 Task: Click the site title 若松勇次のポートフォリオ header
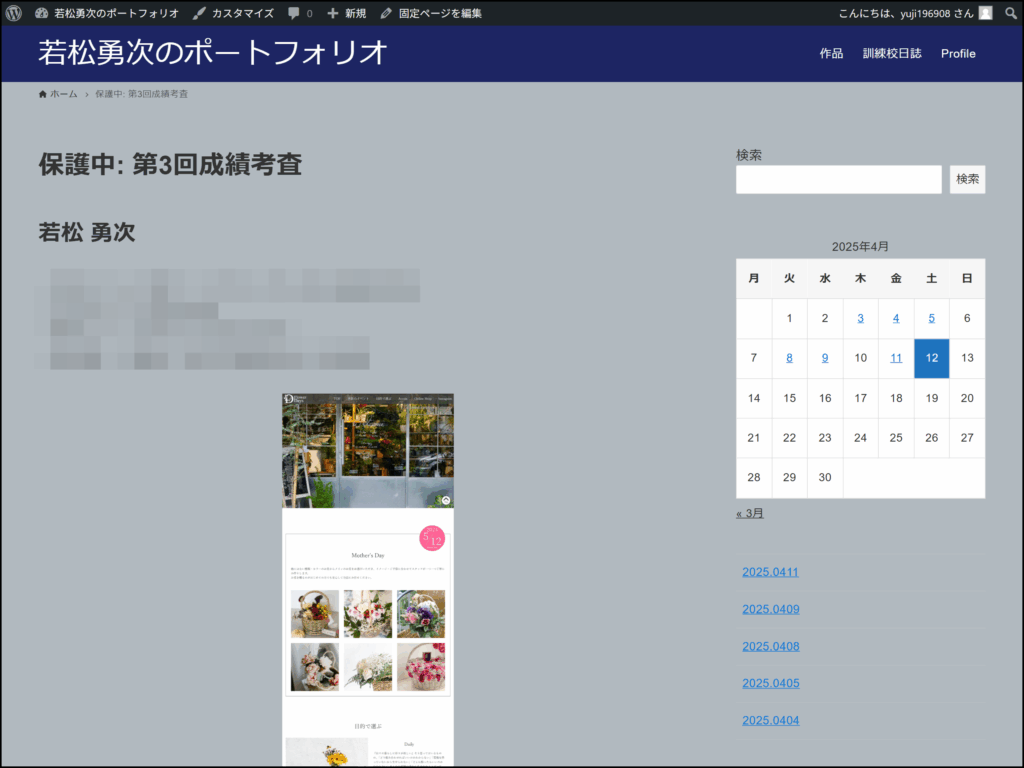click(x=213, y=53)
